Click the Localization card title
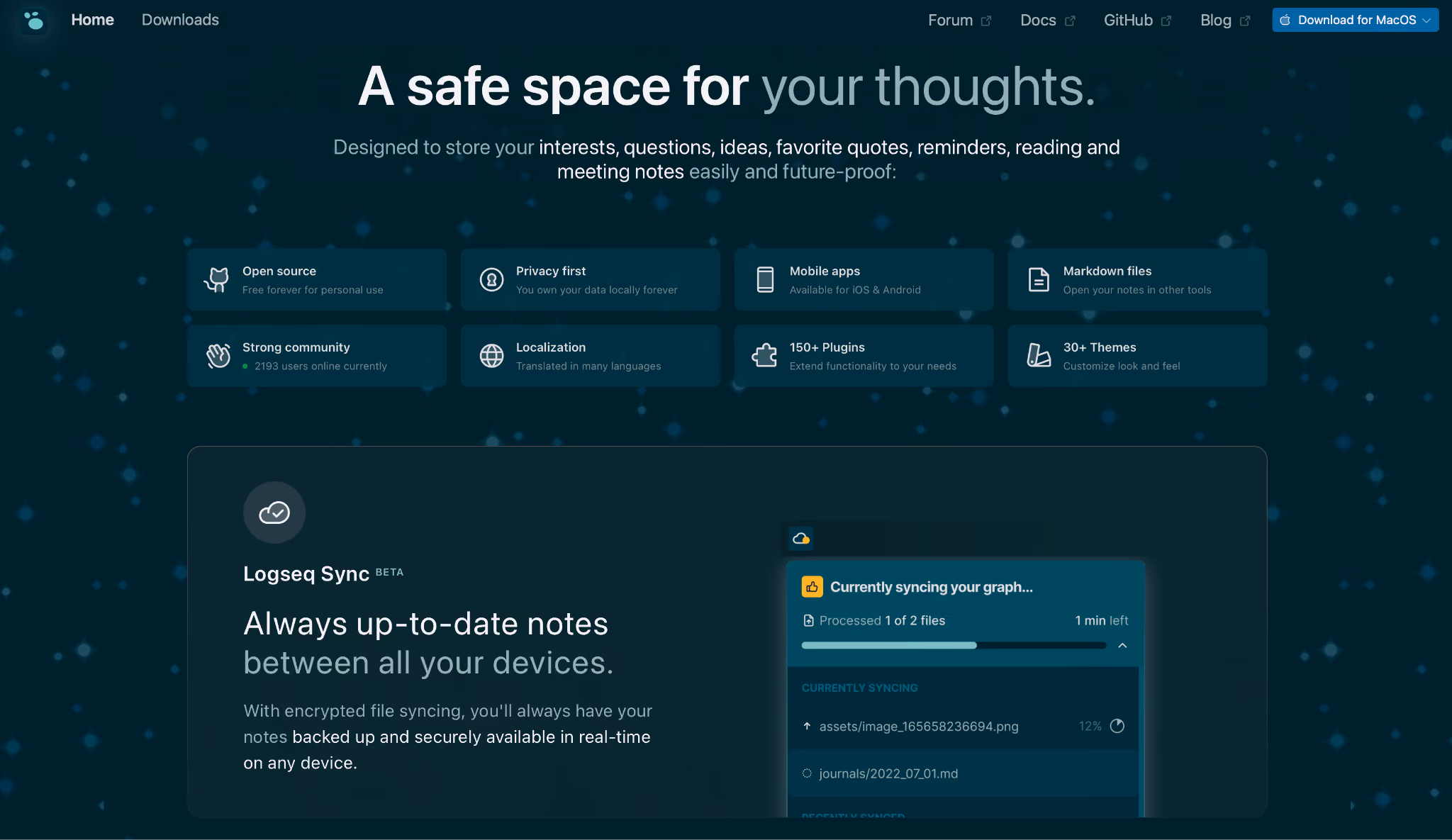The image size is (1452, 840). [551, 347]
